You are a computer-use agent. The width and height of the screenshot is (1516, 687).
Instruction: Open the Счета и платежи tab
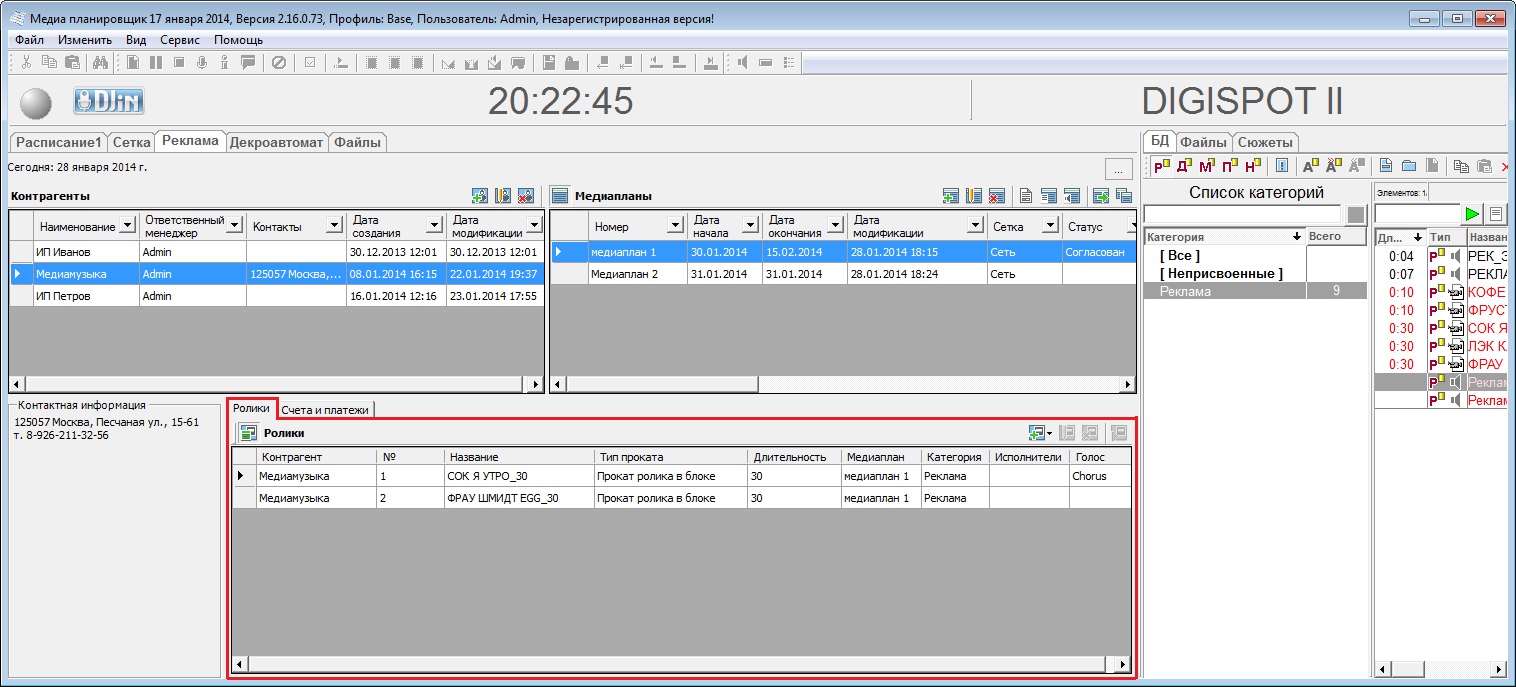(x=325, y=409)
